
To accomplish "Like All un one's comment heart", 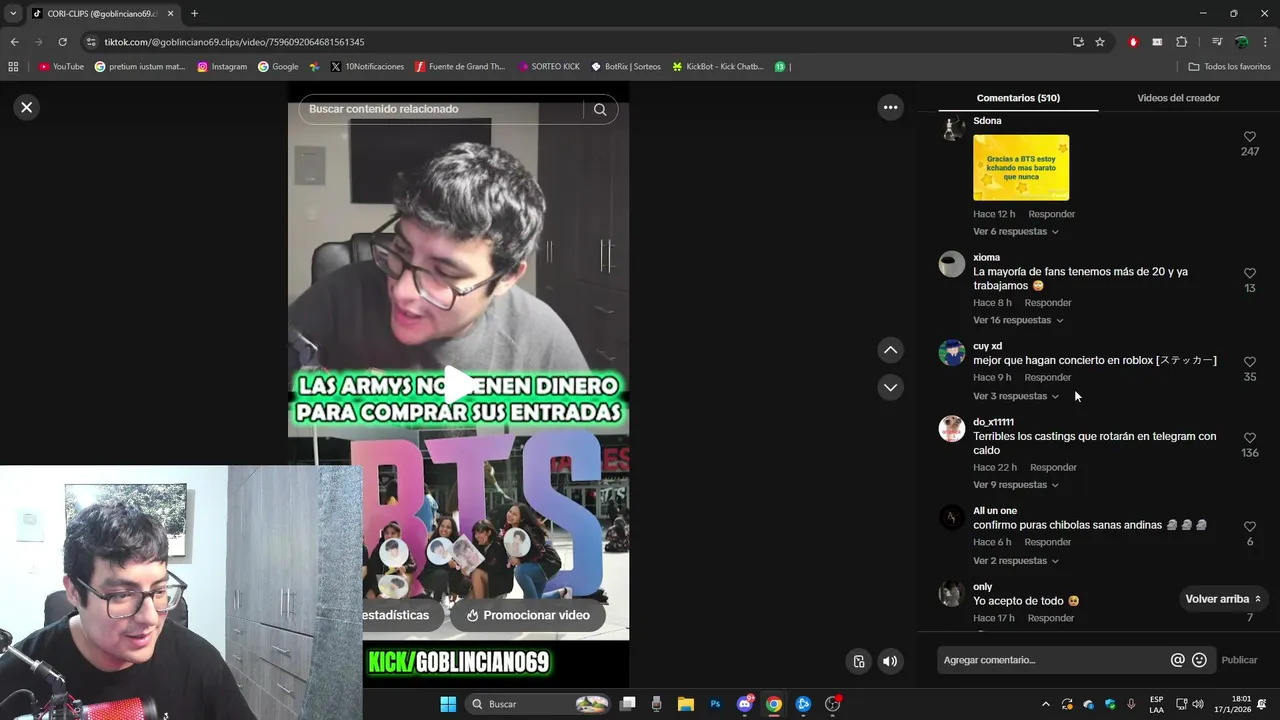I will coord(1249,527).
